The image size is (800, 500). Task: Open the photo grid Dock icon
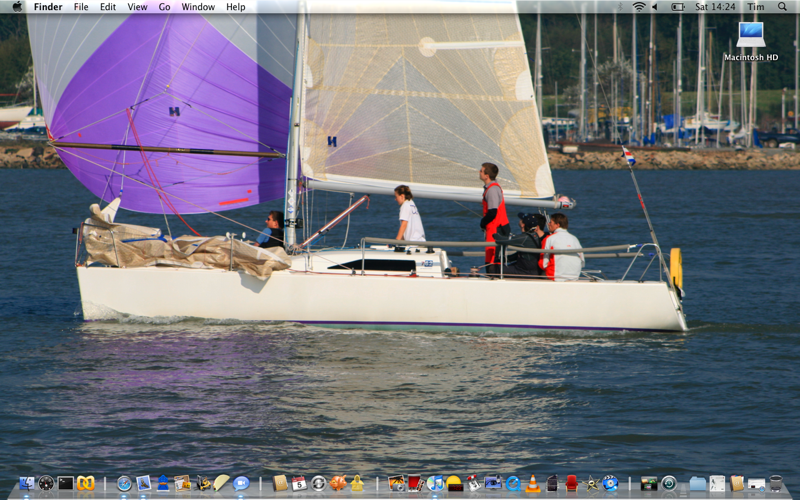[649, 483]
